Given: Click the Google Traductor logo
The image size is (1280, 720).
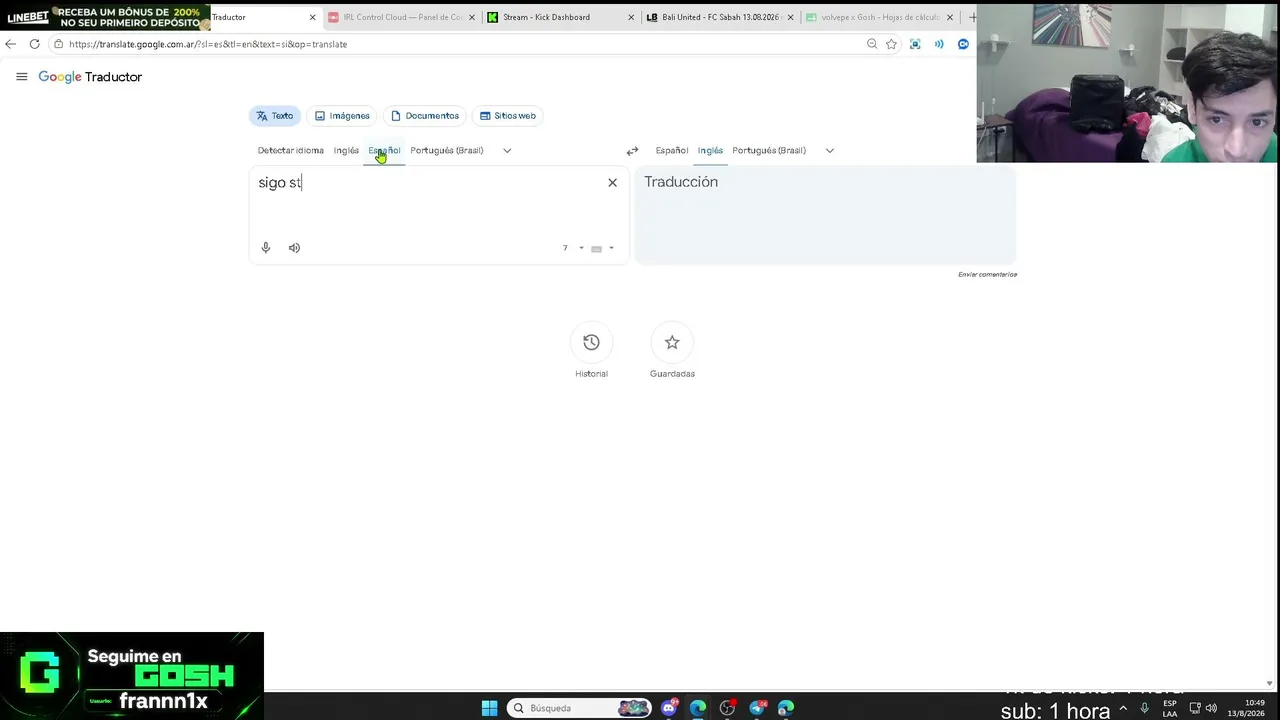Looking at the screenshot, I should [90, 77].
